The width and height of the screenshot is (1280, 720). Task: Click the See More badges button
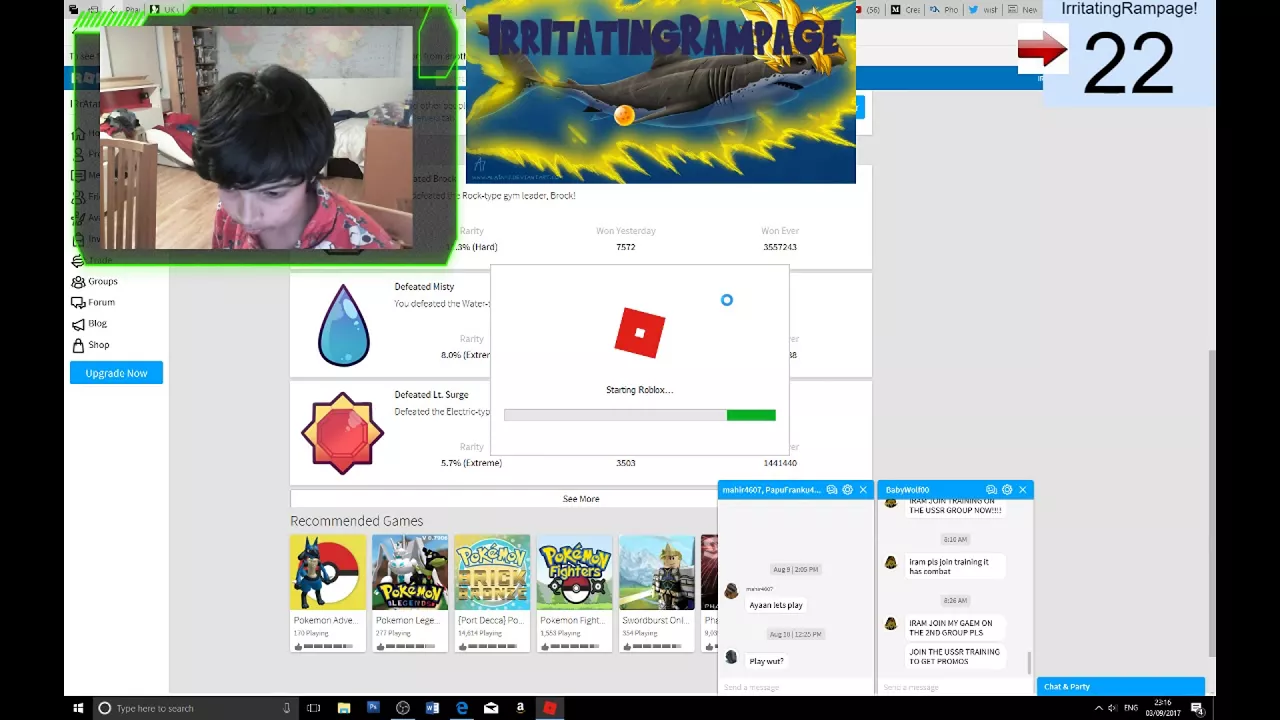(x=581, y=499)
